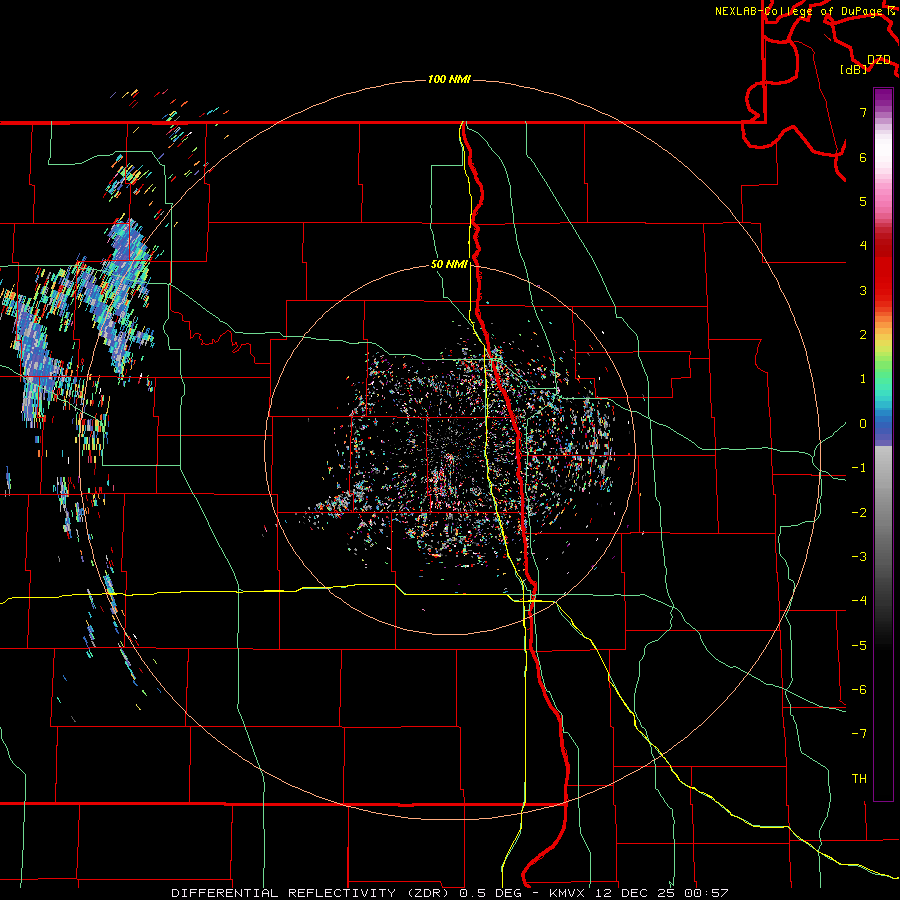Click the 3 tick label on color scale
Image resolution: width=900 pixels, height=900 pixels.
tap(863, 290)
